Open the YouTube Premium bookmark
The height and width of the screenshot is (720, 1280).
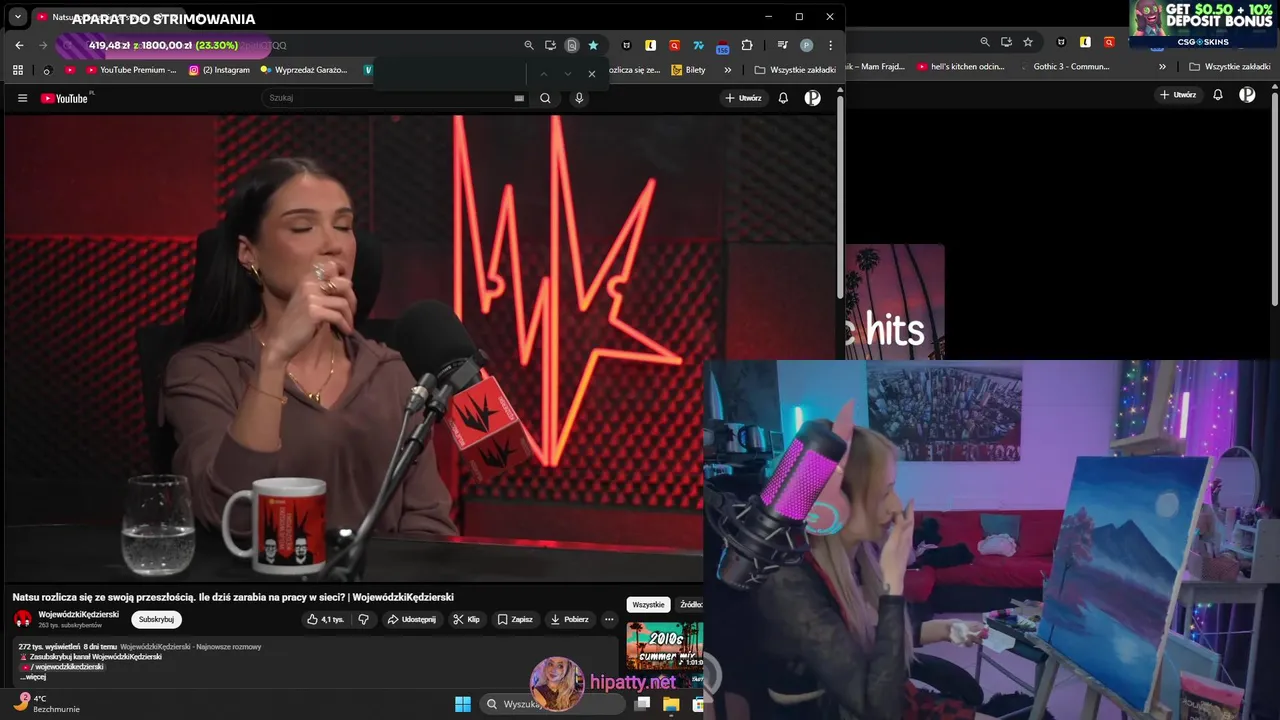[x=131, y=70]
